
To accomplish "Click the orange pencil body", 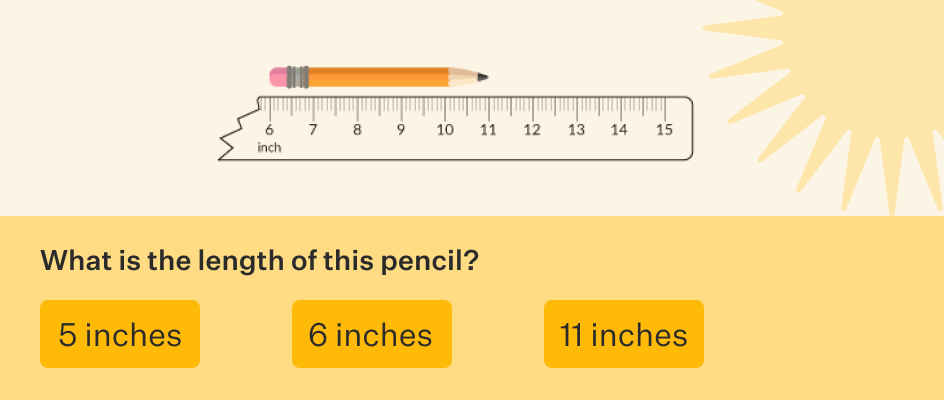I will 378,77.
